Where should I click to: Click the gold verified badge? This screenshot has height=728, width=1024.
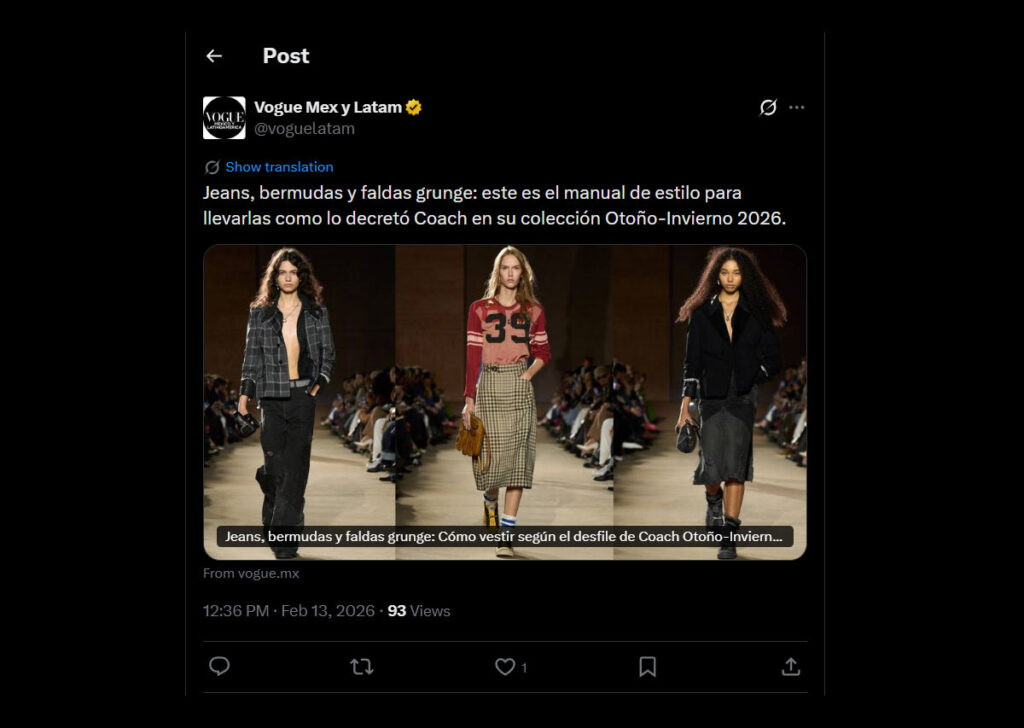(x=414, y=107)
